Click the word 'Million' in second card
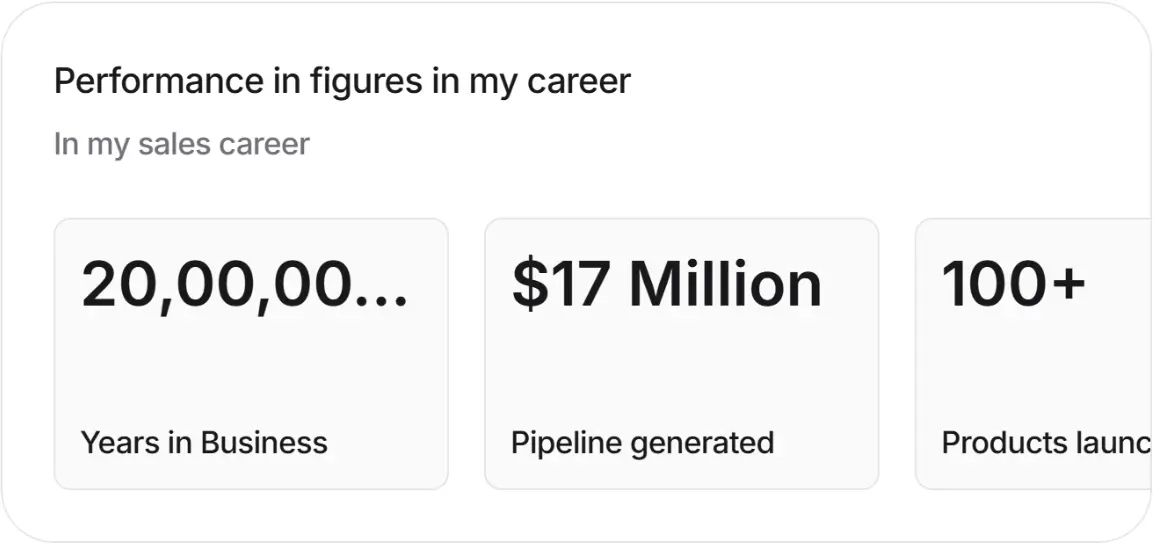1153x544 pixels. (x=725, y=284)
